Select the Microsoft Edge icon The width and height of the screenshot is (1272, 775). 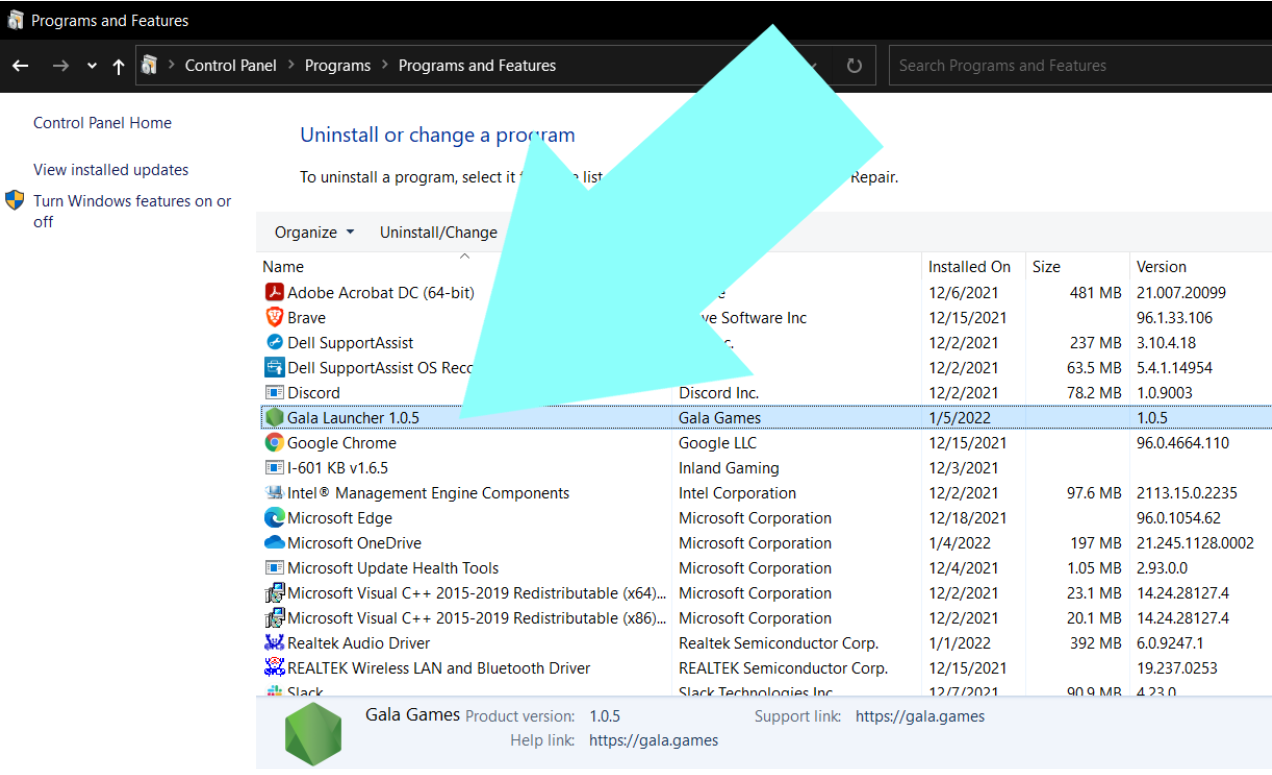(x=274, y=518)
